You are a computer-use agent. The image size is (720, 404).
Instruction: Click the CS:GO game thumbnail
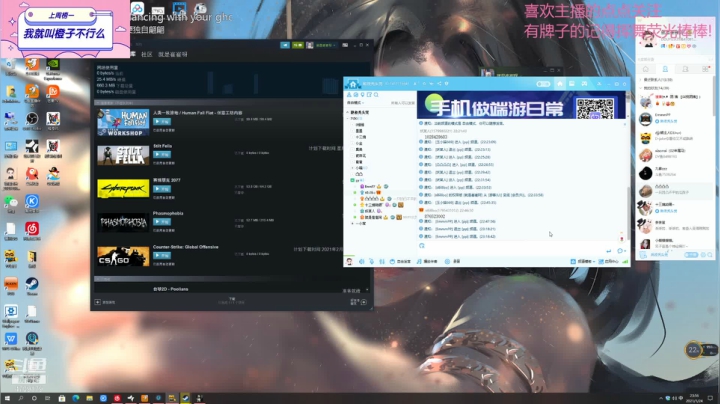123,256
